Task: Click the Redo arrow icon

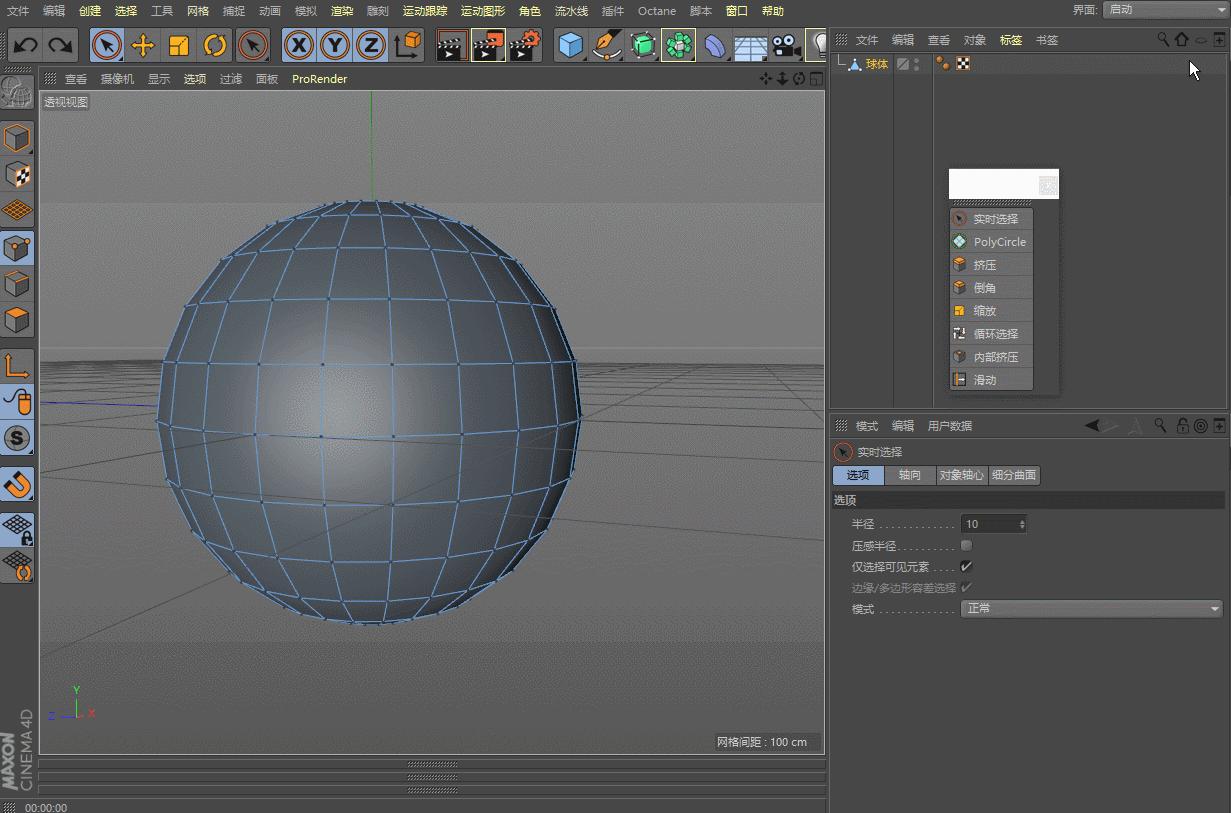Action: coord(61,45)
